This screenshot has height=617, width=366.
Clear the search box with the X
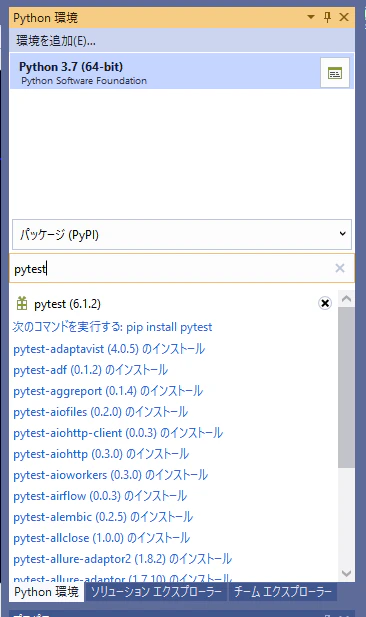point(340,268)
